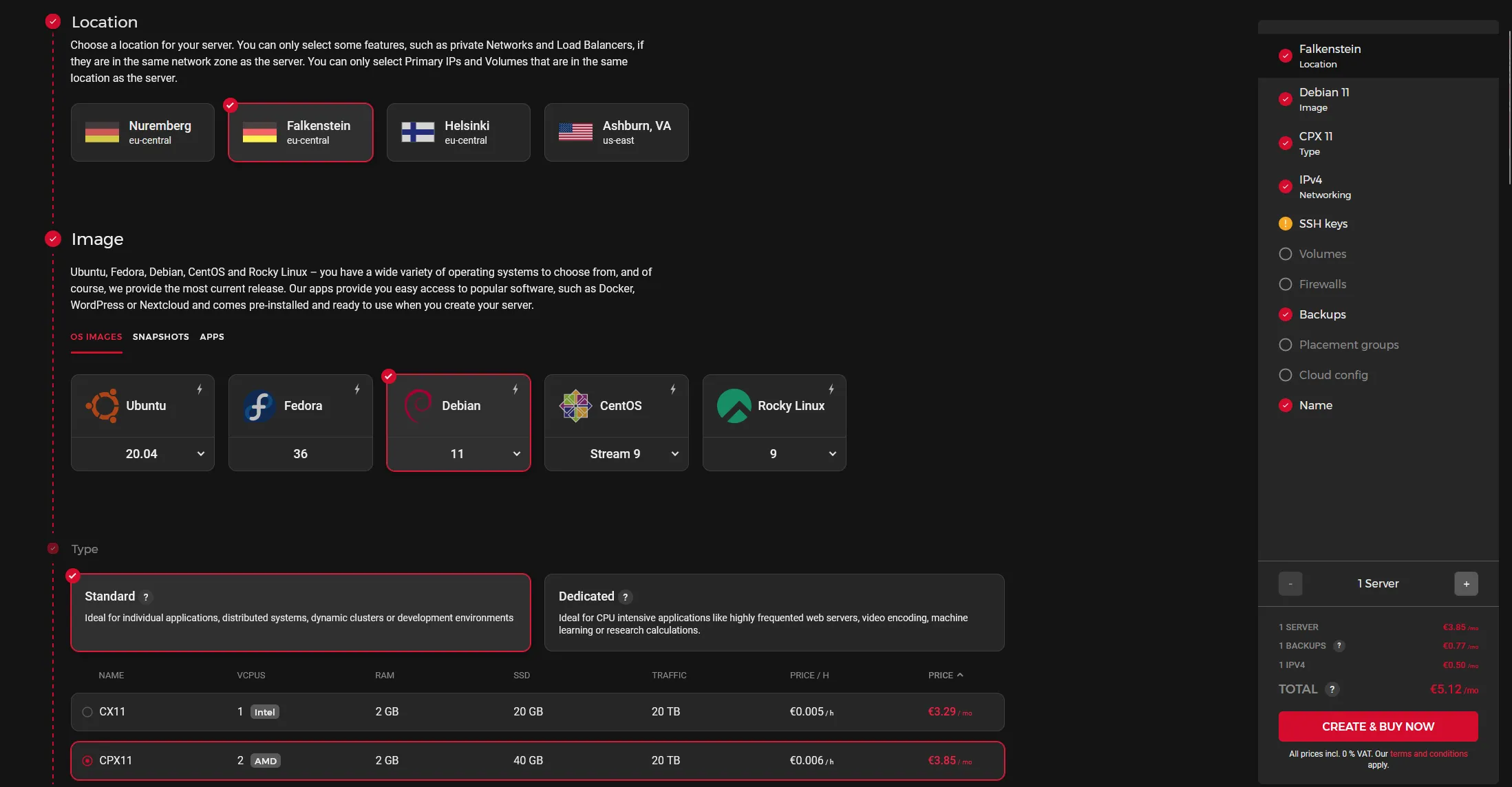The height and width of the screenshot is (787, 1512).
Task: Select the CX11 server type radio button
Action: tap(87, 712)
